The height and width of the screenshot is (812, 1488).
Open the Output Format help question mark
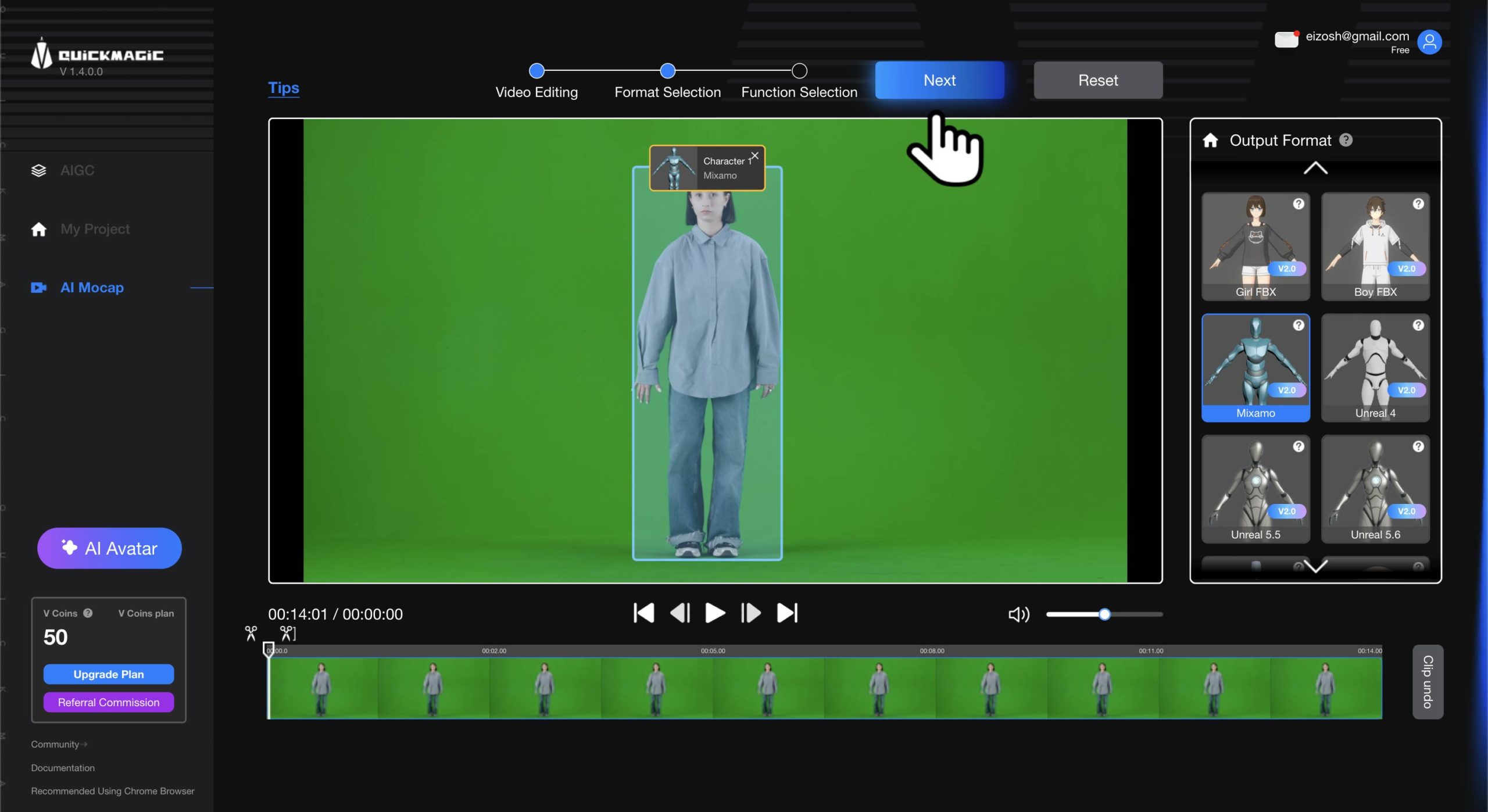click(1346, 141)
